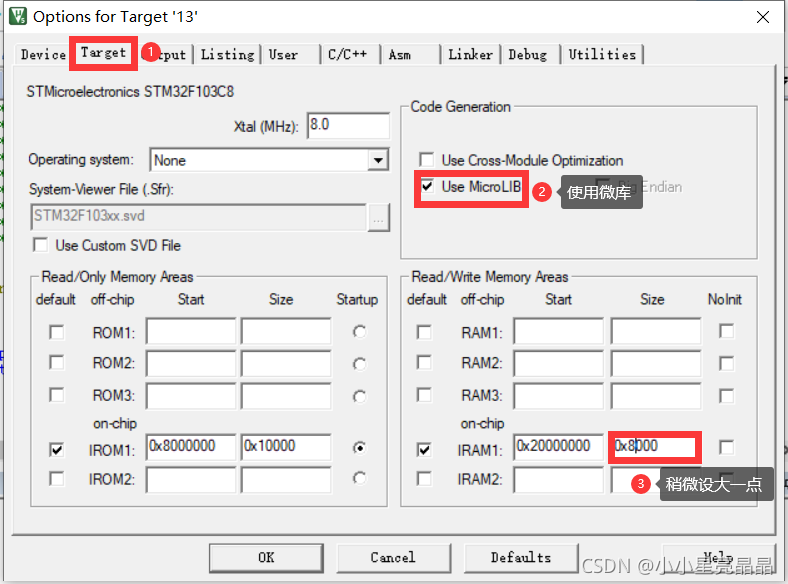
Task: Check the IROM2 default checkbox
Action: click(57, 478)
